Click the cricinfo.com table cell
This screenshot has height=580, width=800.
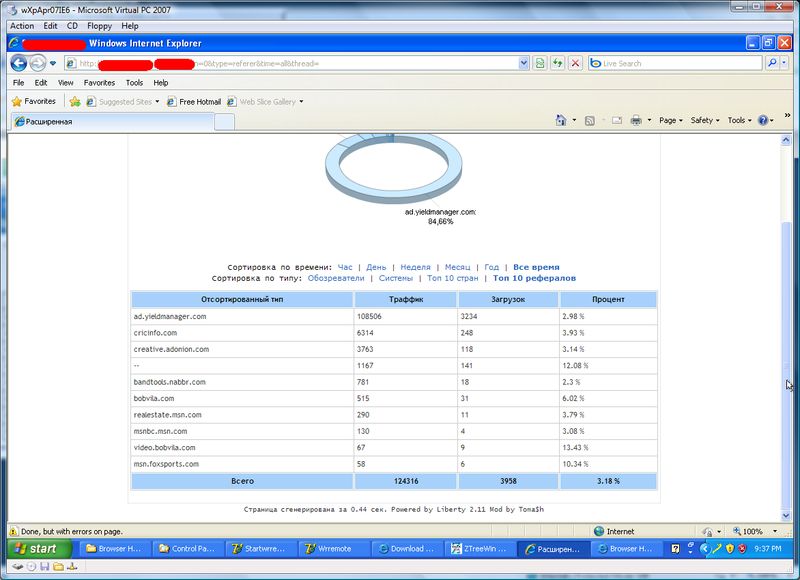(242, 333)
